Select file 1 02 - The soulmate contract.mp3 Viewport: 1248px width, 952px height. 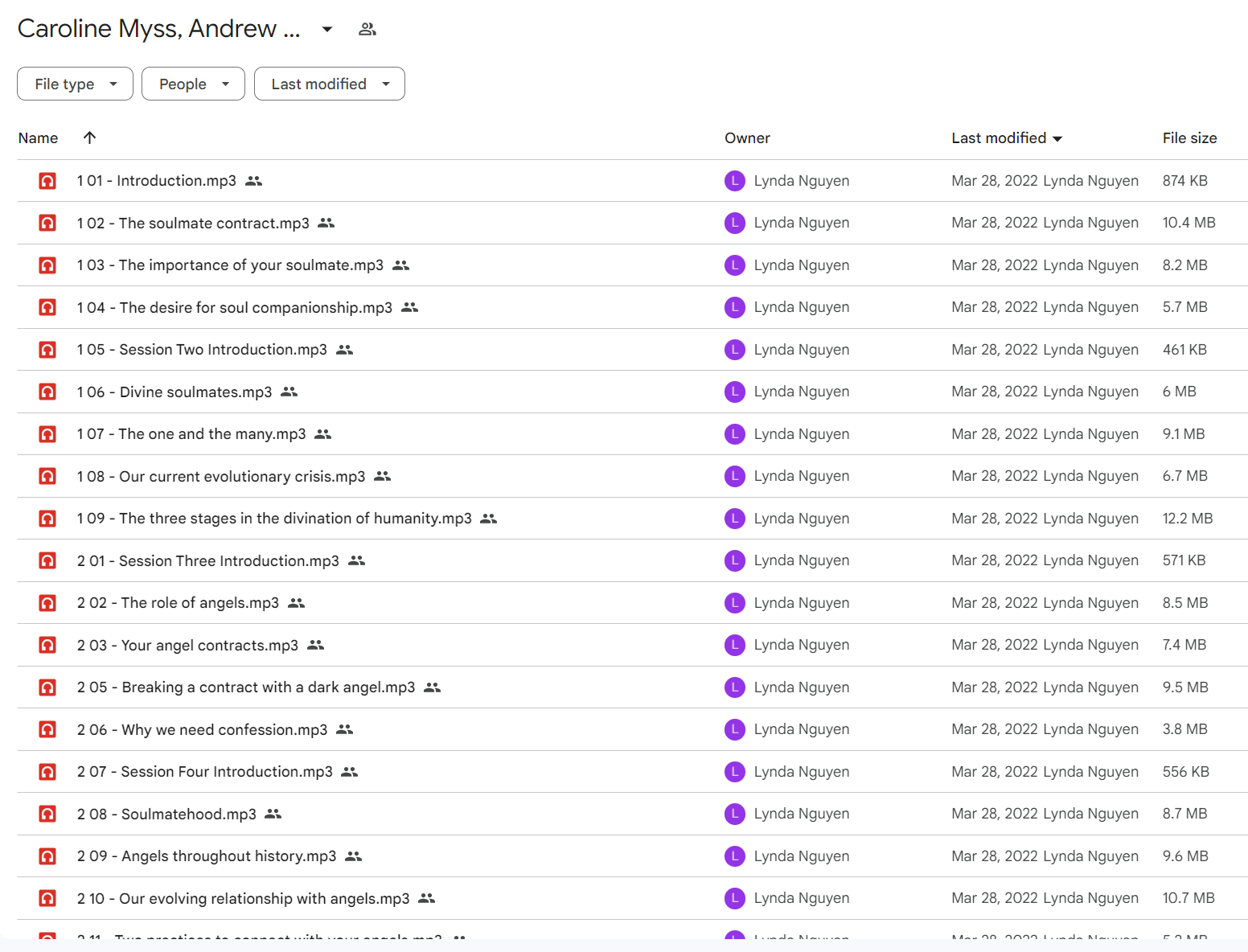(x=193, y=223)
